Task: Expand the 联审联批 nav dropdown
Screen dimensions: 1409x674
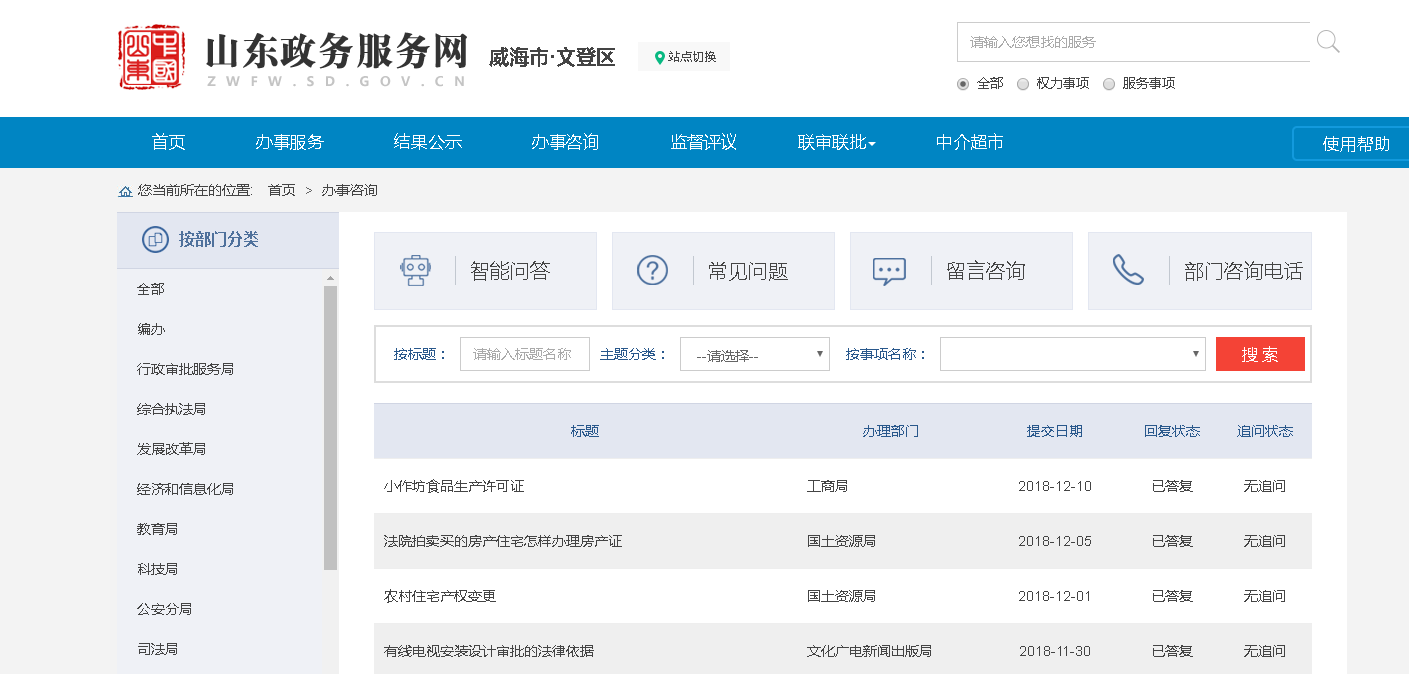Action: [836, 142]
